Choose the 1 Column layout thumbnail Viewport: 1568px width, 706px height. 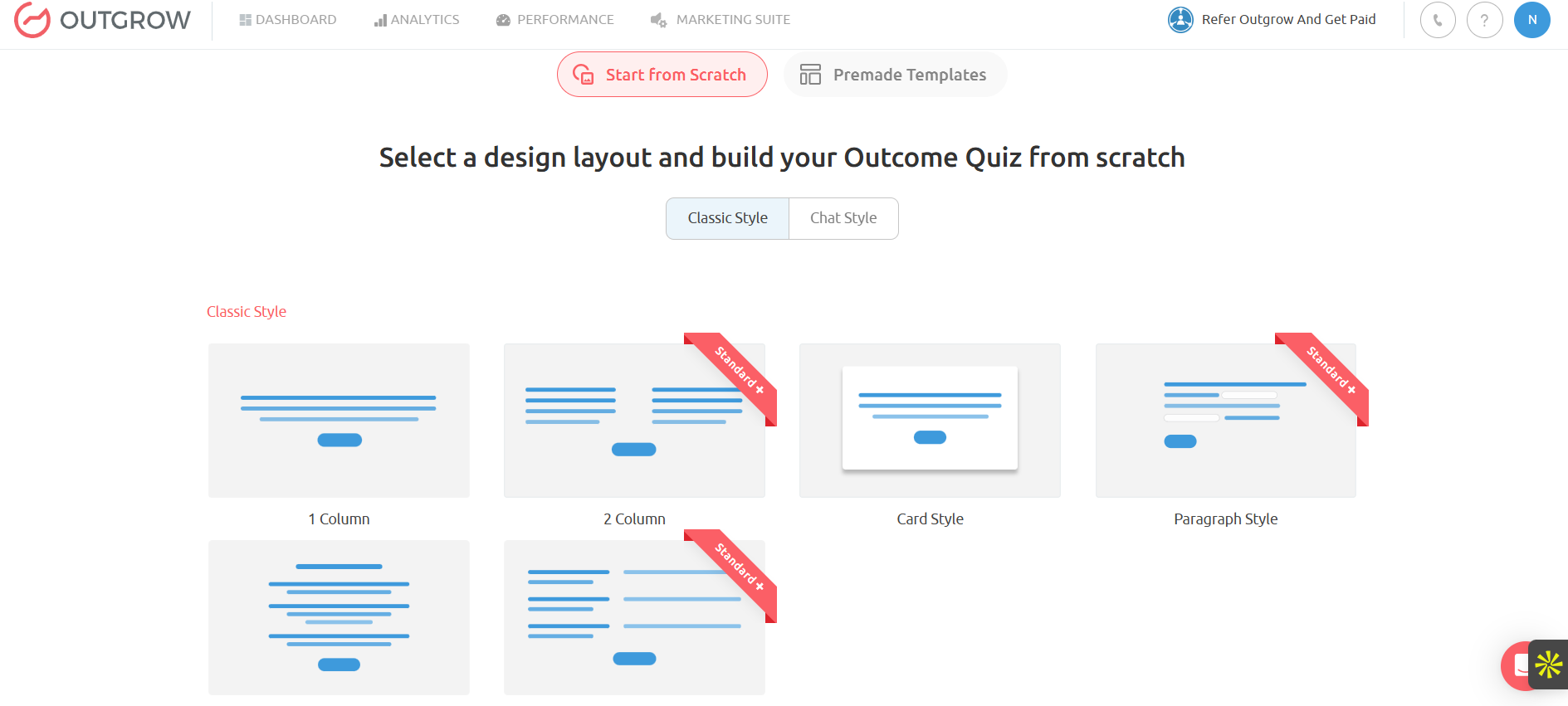coord(339,421)
